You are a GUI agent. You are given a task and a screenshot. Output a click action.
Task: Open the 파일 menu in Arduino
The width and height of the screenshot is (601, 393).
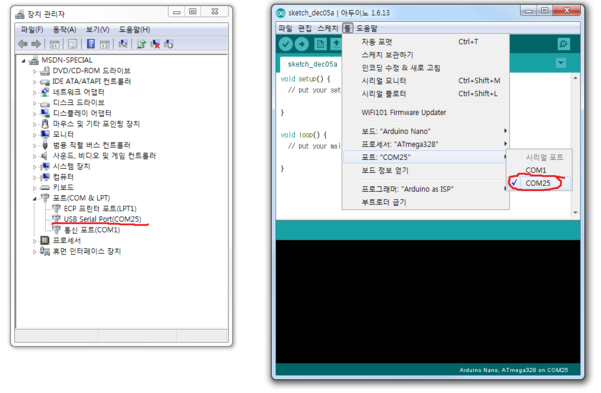coord(285,28)
